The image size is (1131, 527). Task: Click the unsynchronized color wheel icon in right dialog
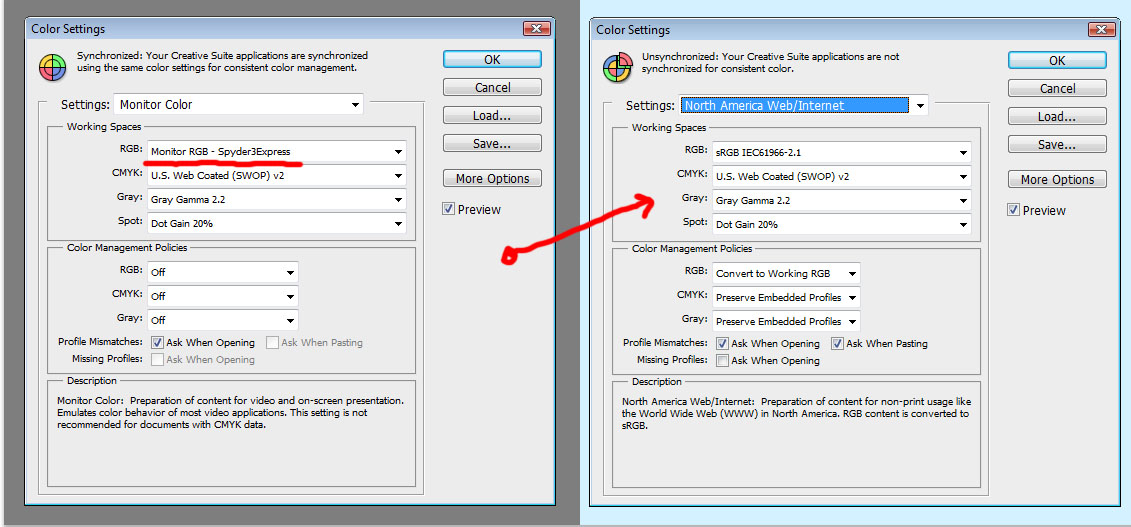[x=617, y=68]
